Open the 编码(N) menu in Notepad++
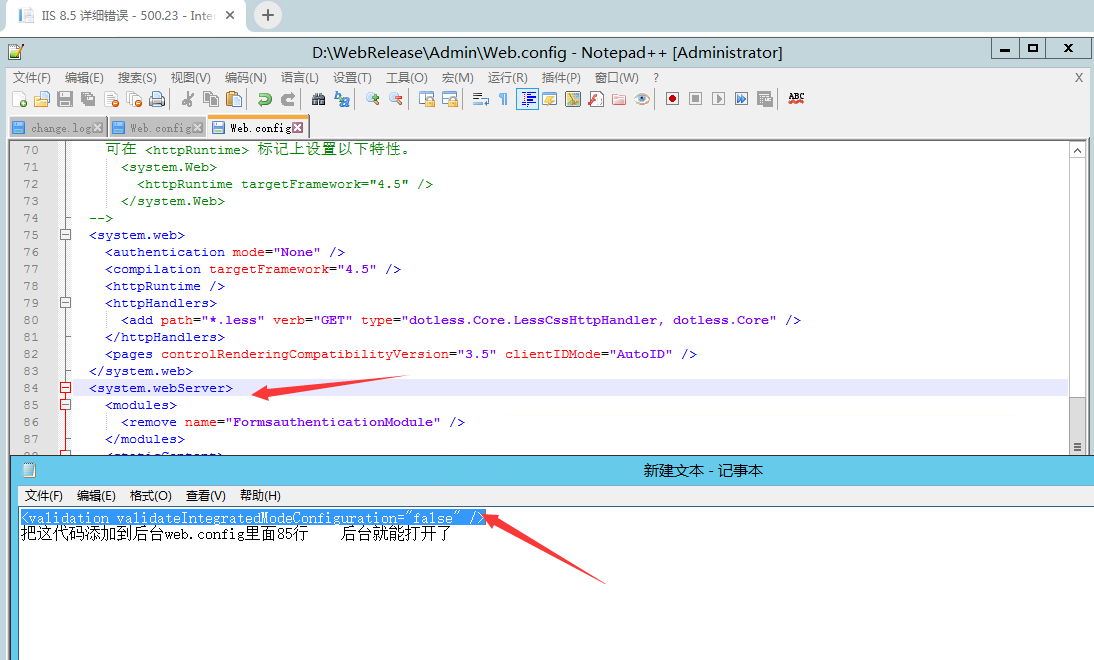The width and height of the screenshot is (1094, 660). (245, 77)
